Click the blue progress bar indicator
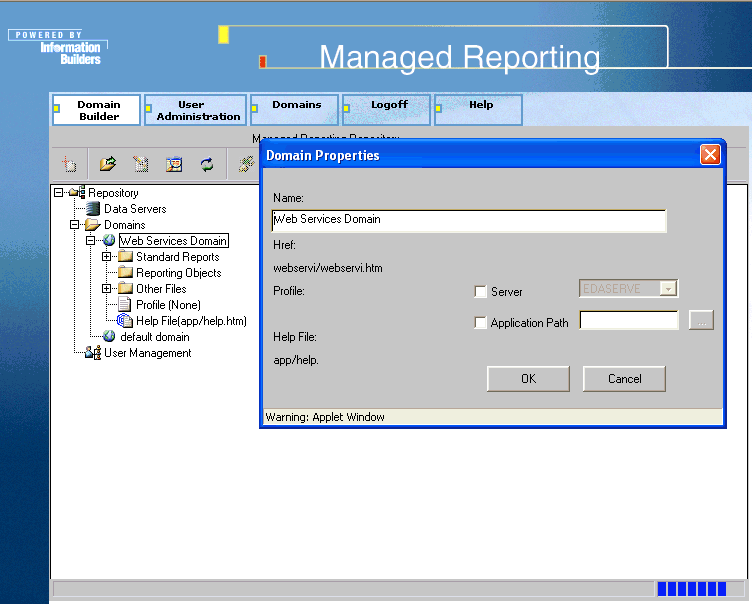 (x=692, y=589)
